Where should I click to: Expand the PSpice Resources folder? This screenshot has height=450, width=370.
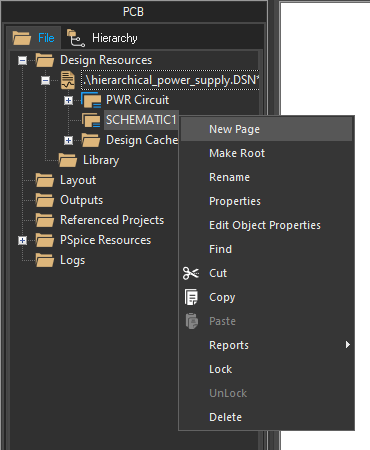tap(22, 240)
